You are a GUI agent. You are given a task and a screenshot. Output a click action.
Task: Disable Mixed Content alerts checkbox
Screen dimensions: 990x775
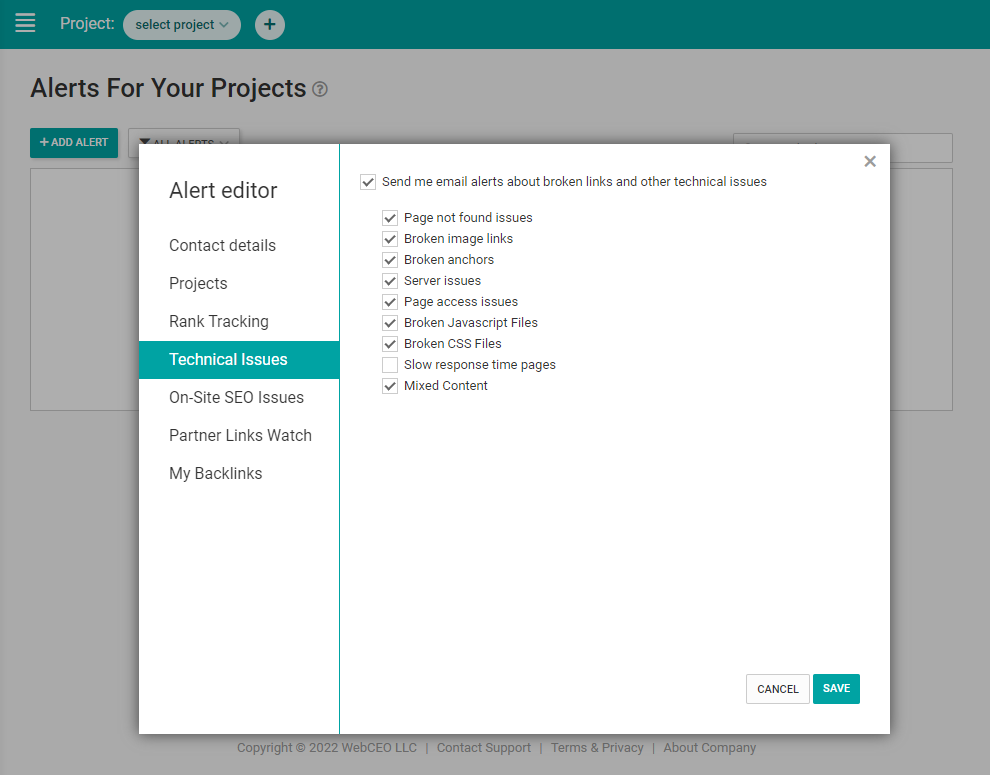[x=390, y=386]
